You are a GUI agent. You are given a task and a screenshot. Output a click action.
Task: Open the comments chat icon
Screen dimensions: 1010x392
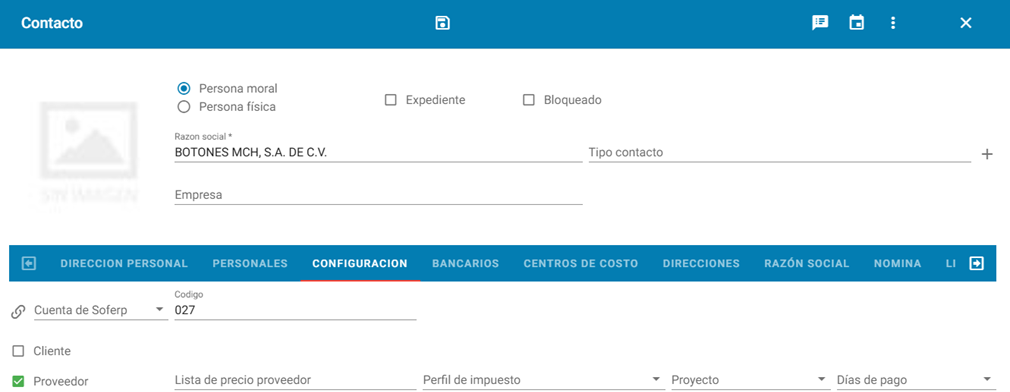[x=819, y=23]
